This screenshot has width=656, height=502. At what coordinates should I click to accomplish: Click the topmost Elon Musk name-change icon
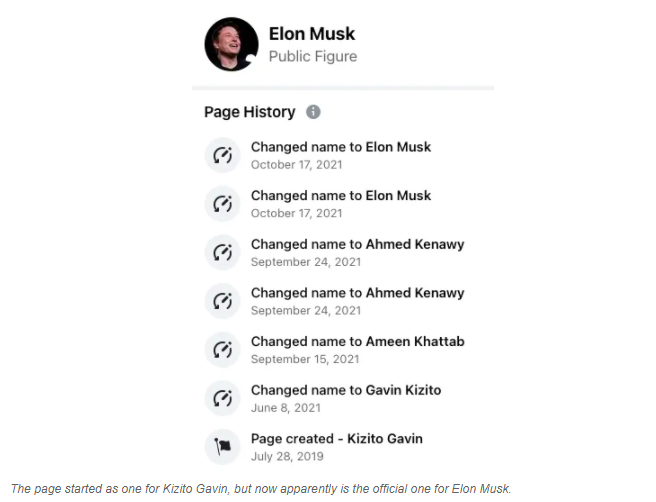pos(222,155)
